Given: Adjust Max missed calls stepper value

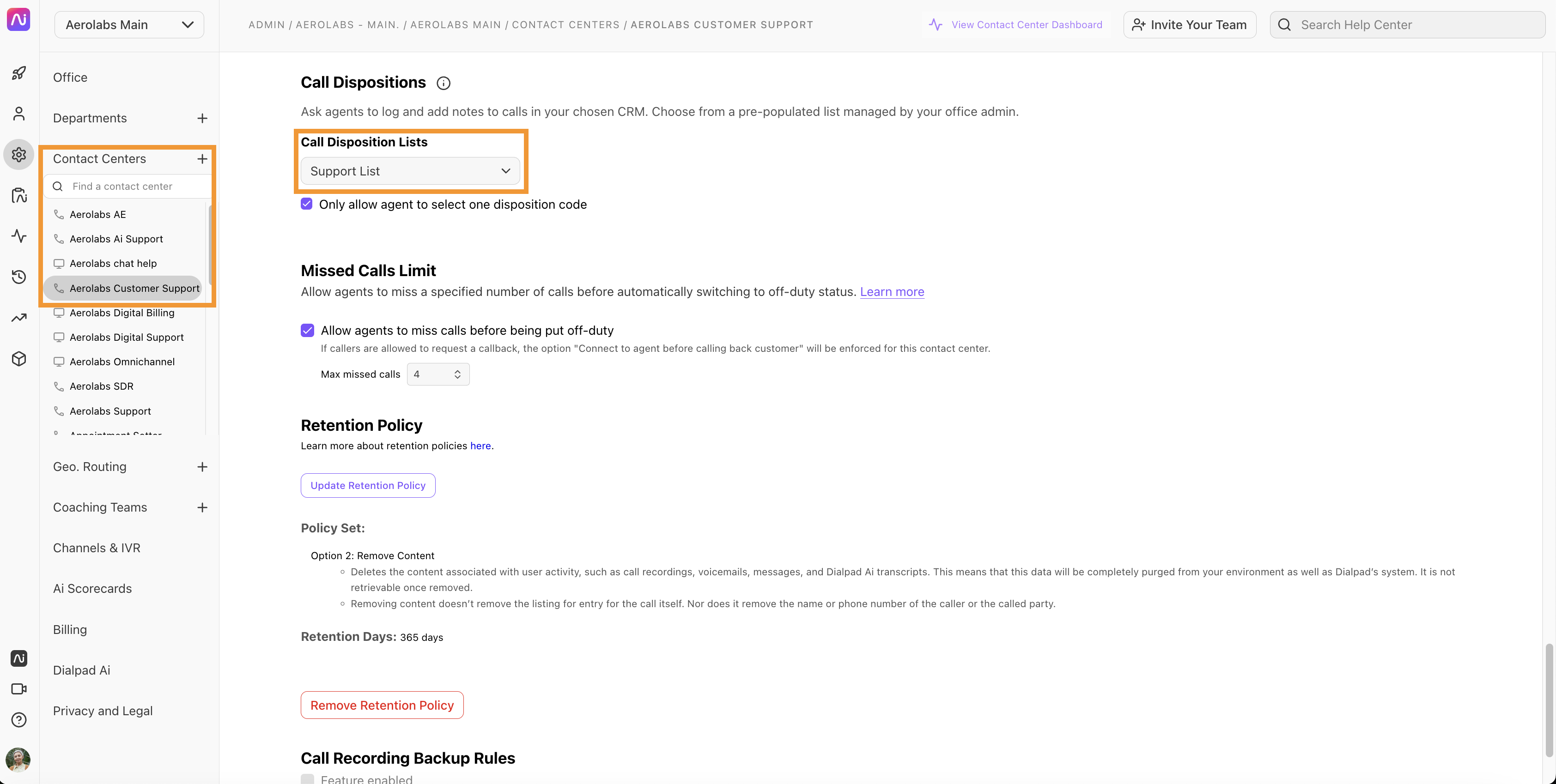Looking at the screenshot, I should click(457, 373).
